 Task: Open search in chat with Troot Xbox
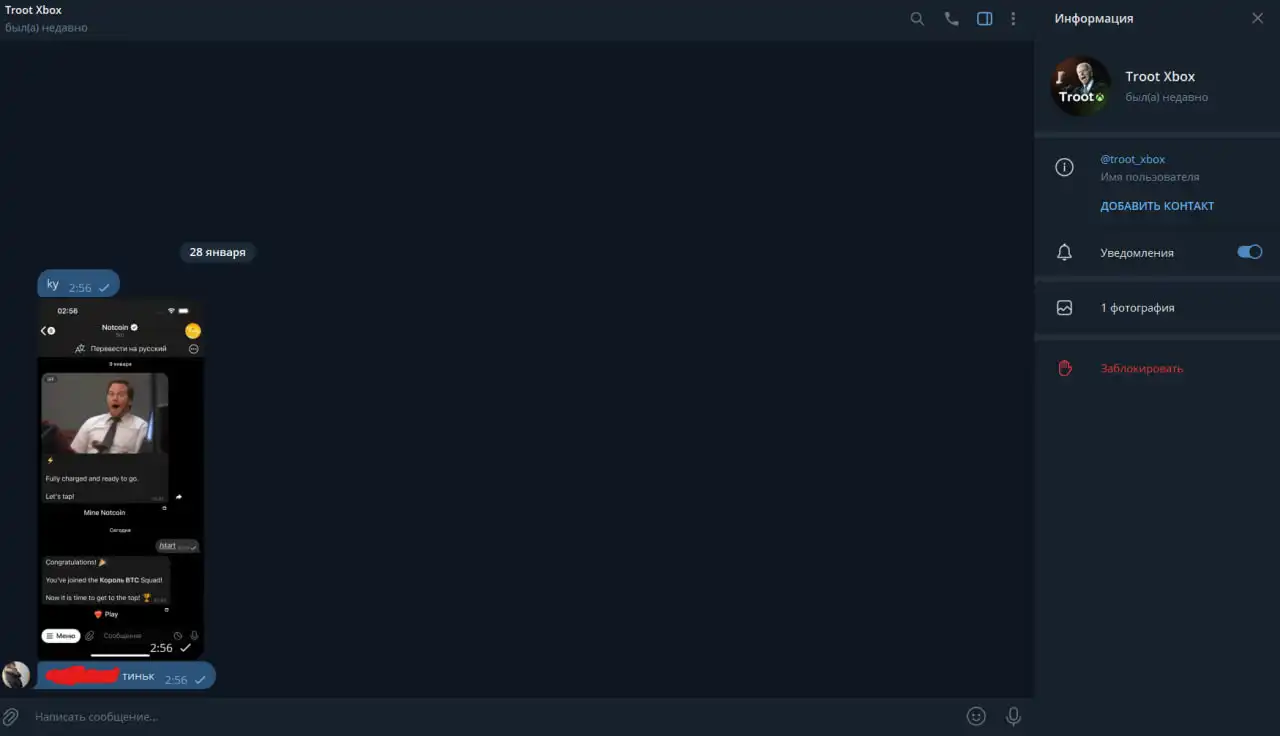point(917,19)
